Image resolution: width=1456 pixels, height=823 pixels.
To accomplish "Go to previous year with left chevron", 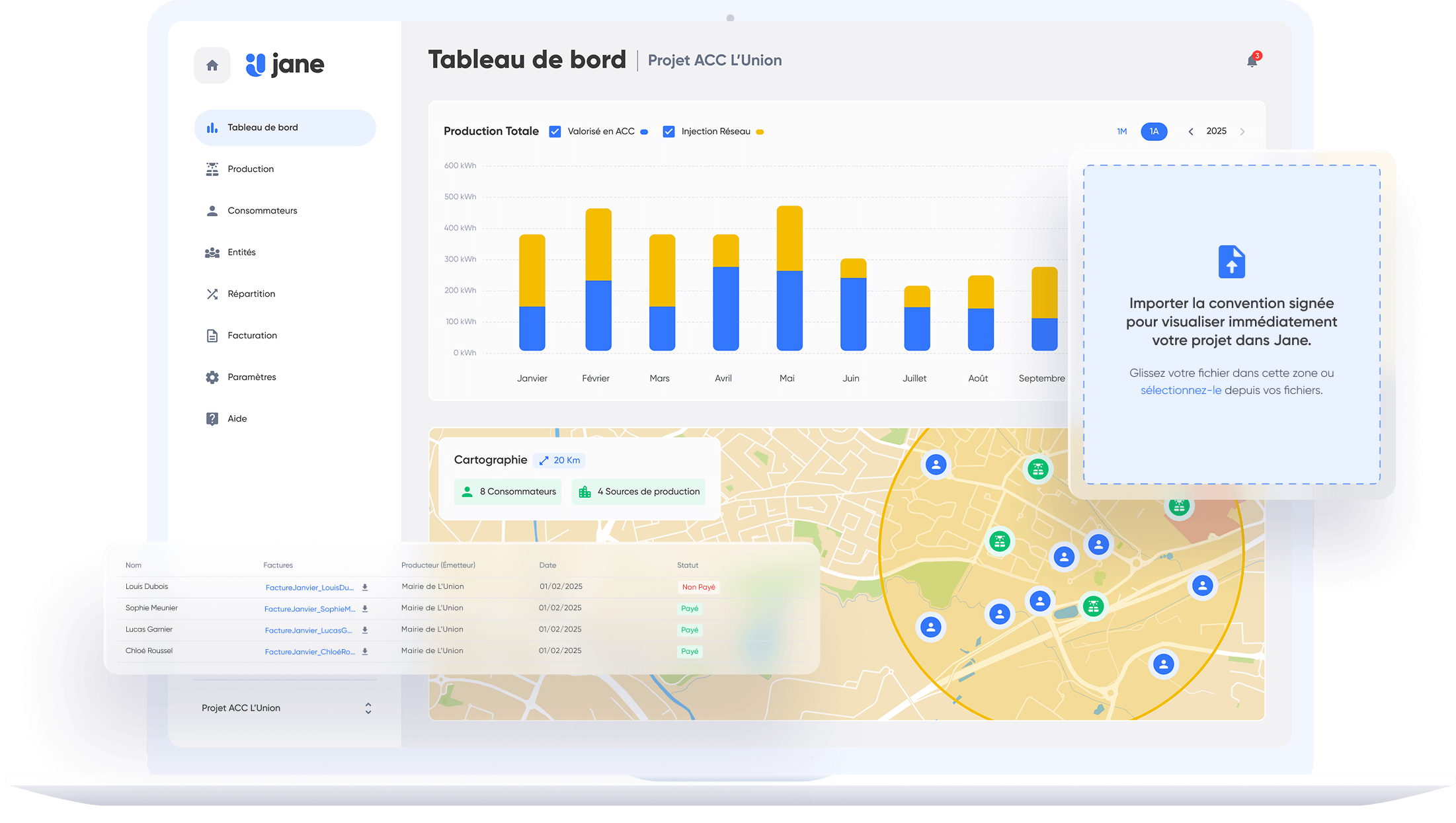I will pyautogui.click(x=1191, y=132).
